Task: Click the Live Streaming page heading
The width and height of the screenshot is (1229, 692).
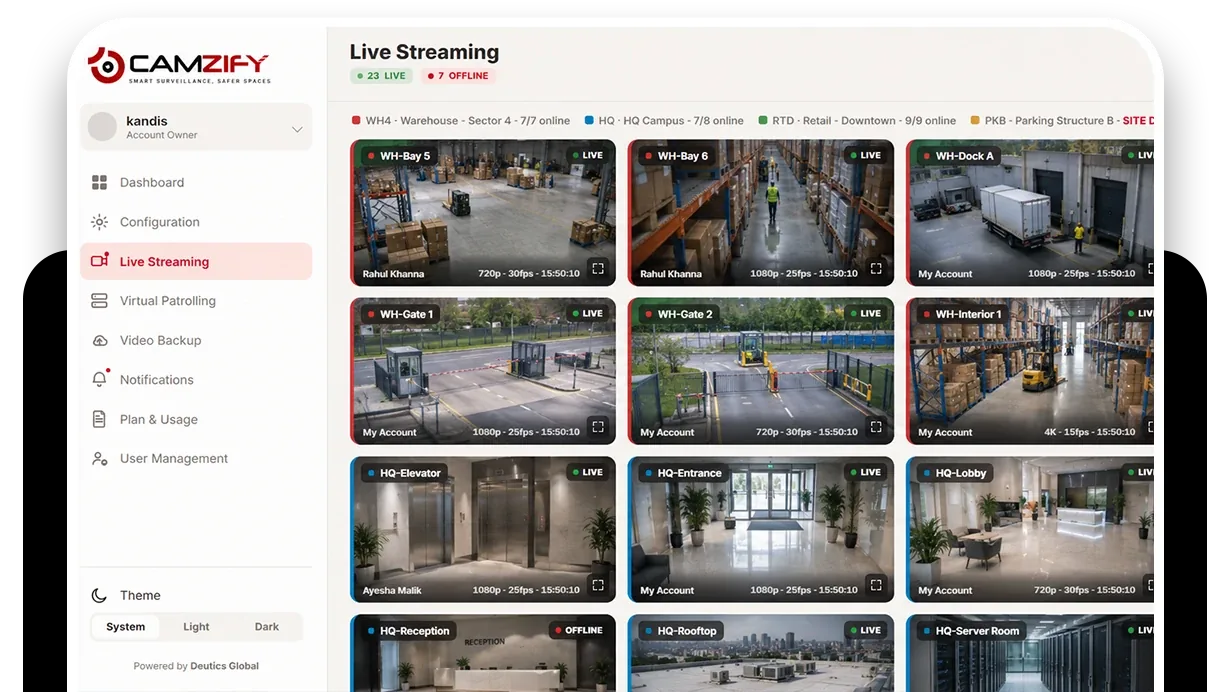Action: pos(424,52)
